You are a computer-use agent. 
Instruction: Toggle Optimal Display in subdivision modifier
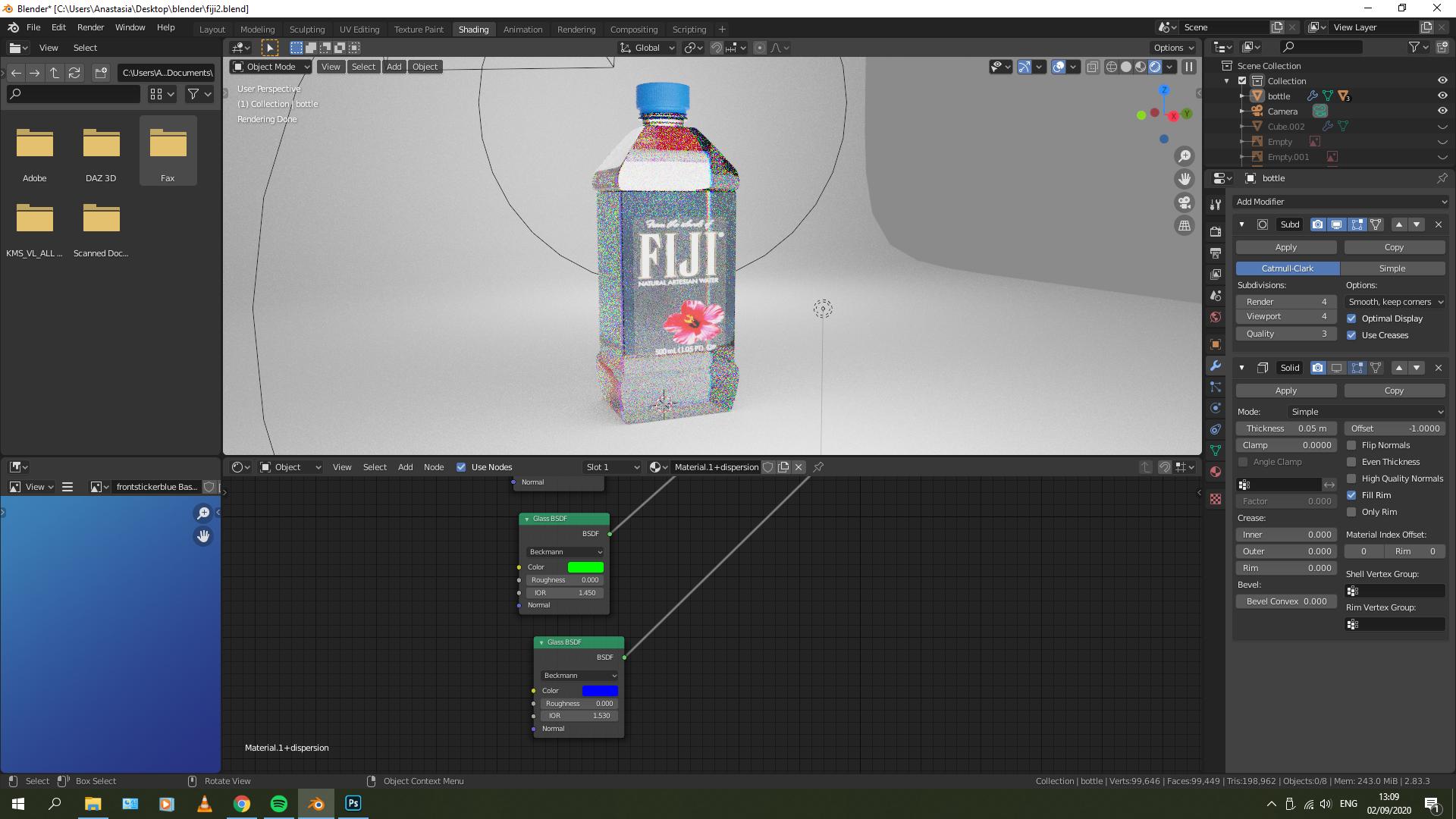click(1351, 318)
